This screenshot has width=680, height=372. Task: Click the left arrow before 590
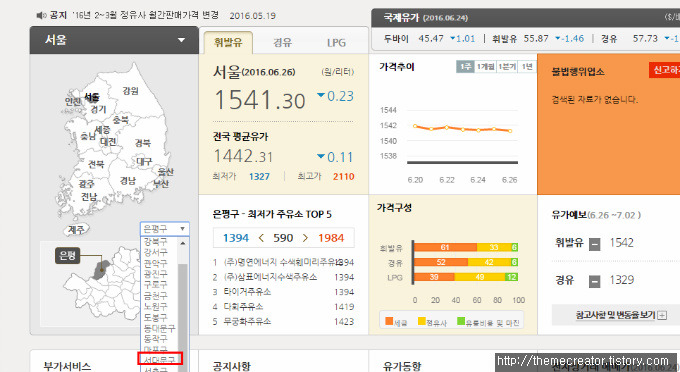point(261,238)
